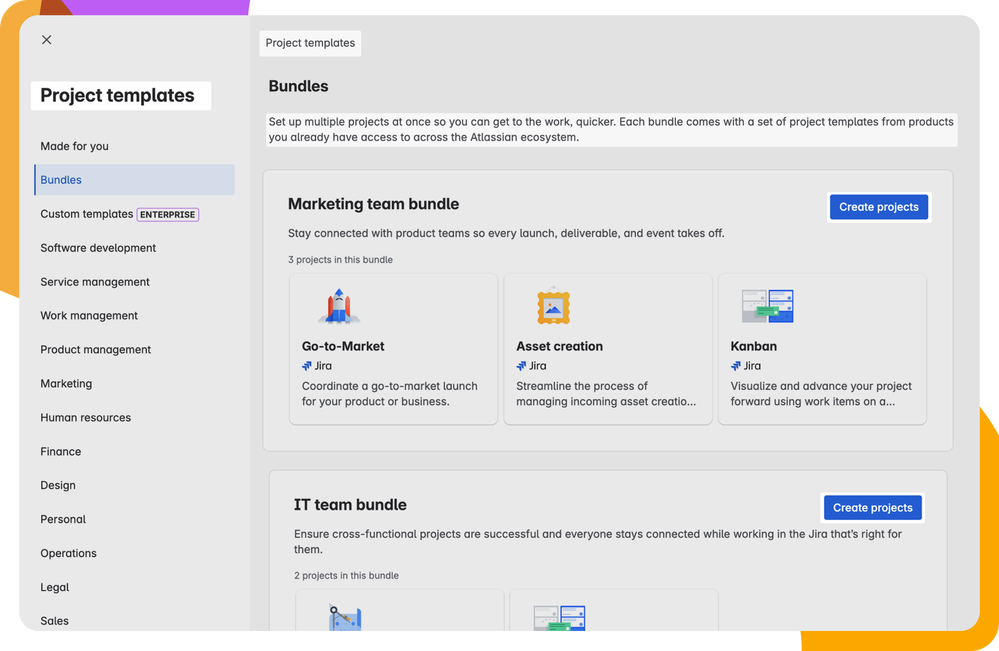999x651 pixels.
Task: Click '3 projects in this bundle' text
Action: tap(340, 260)
